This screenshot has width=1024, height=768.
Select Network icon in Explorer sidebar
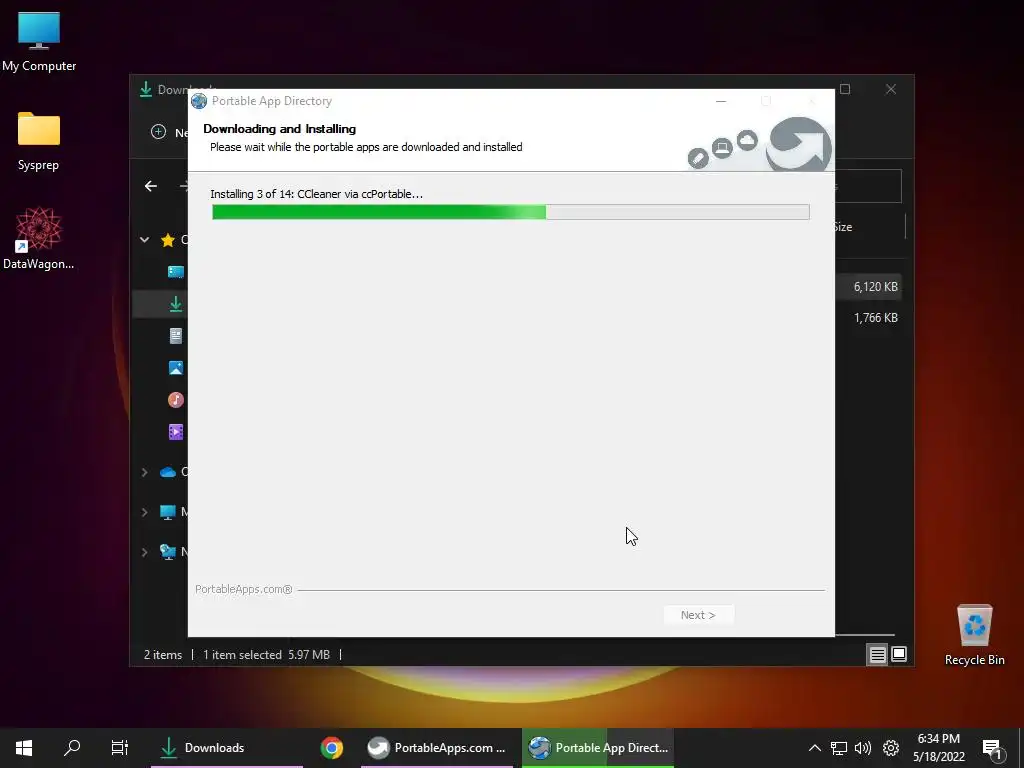coord(168,552)
